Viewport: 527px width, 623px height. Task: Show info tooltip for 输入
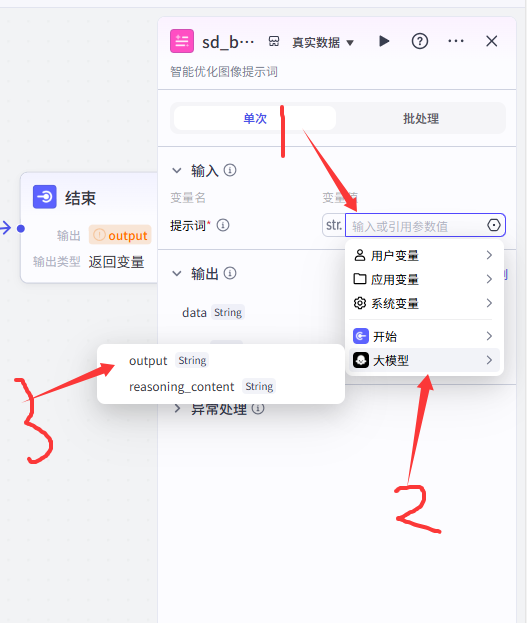(230, 170)
